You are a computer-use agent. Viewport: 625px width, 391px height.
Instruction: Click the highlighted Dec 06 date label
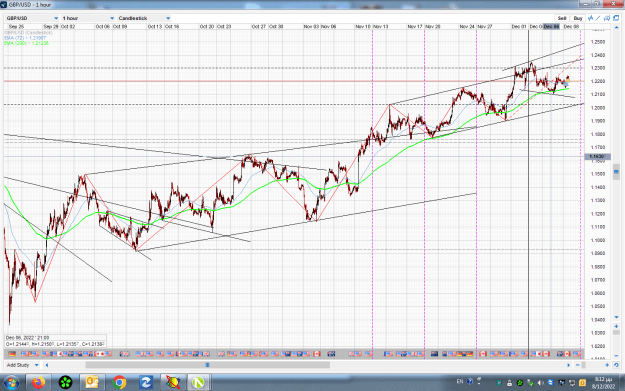click(552, 26)
